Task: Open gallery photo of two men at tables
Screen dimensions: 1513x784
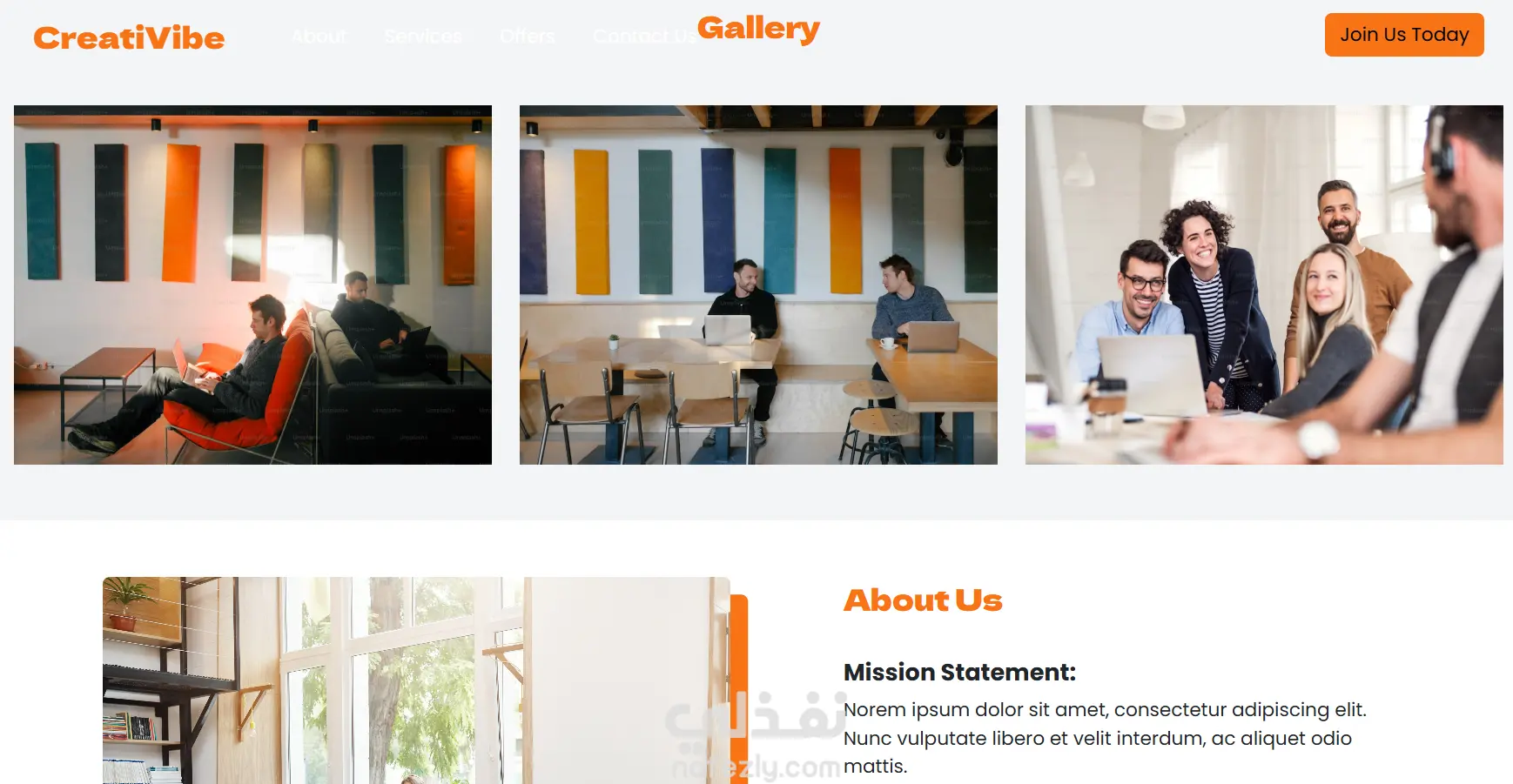Action: 758,285
